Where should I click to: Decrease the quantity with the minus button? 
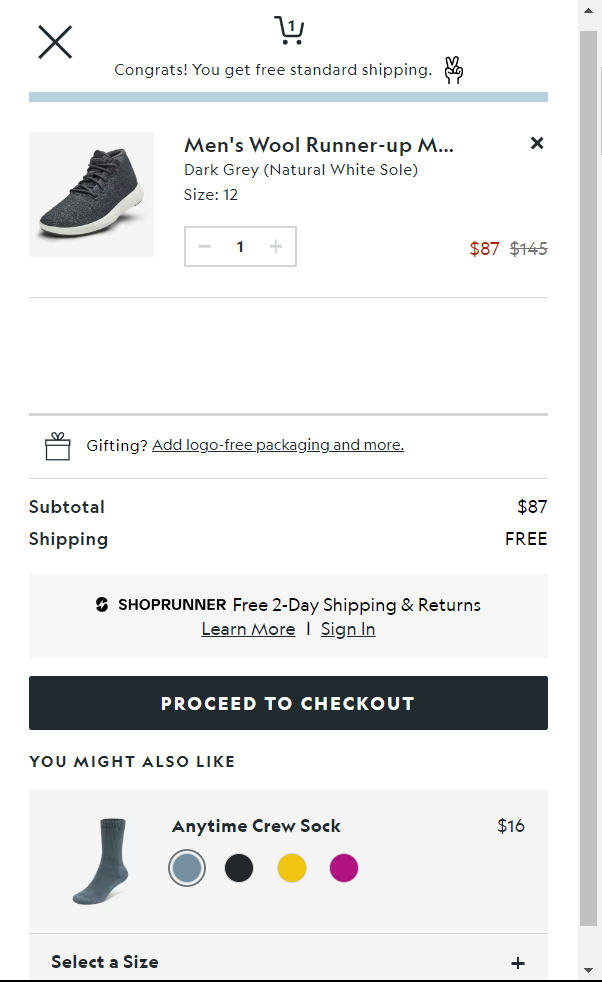click(x=205, y=247)
